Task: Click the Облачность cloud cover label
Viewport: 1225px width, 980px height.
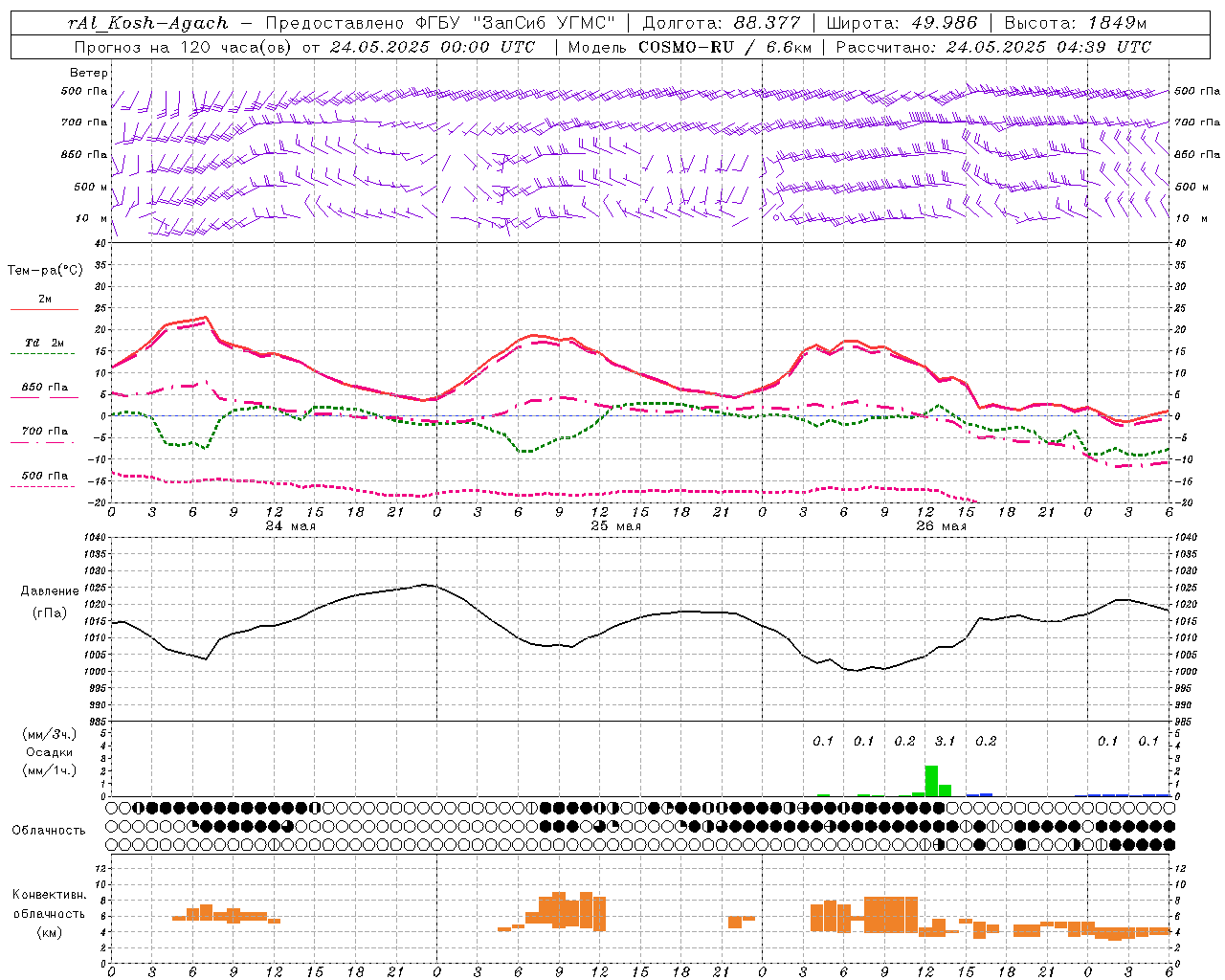Action: coord(49,831)
